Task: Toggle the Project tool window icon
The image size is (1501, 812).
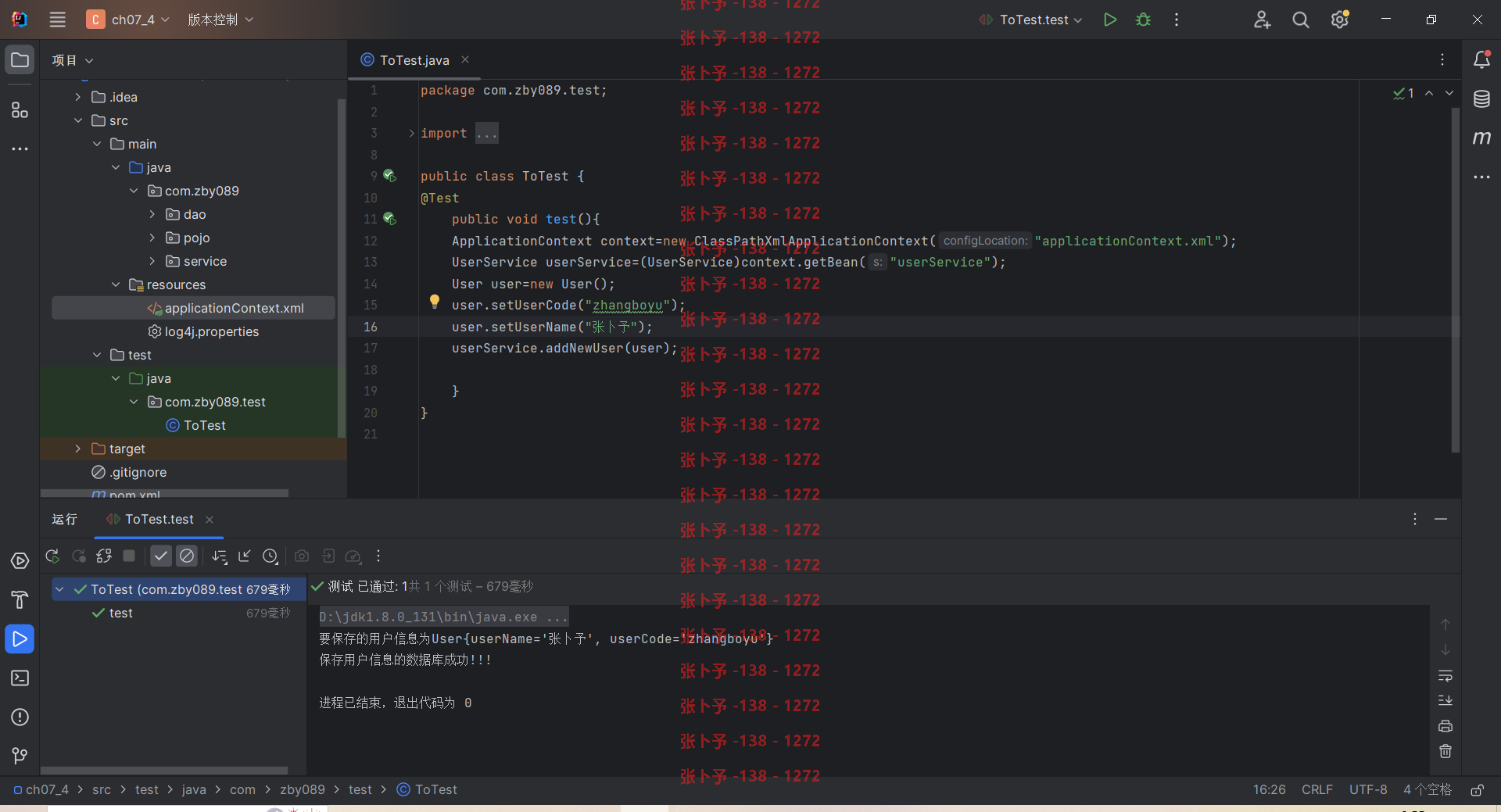Action: pyautogui.click(x=20, y=60)
